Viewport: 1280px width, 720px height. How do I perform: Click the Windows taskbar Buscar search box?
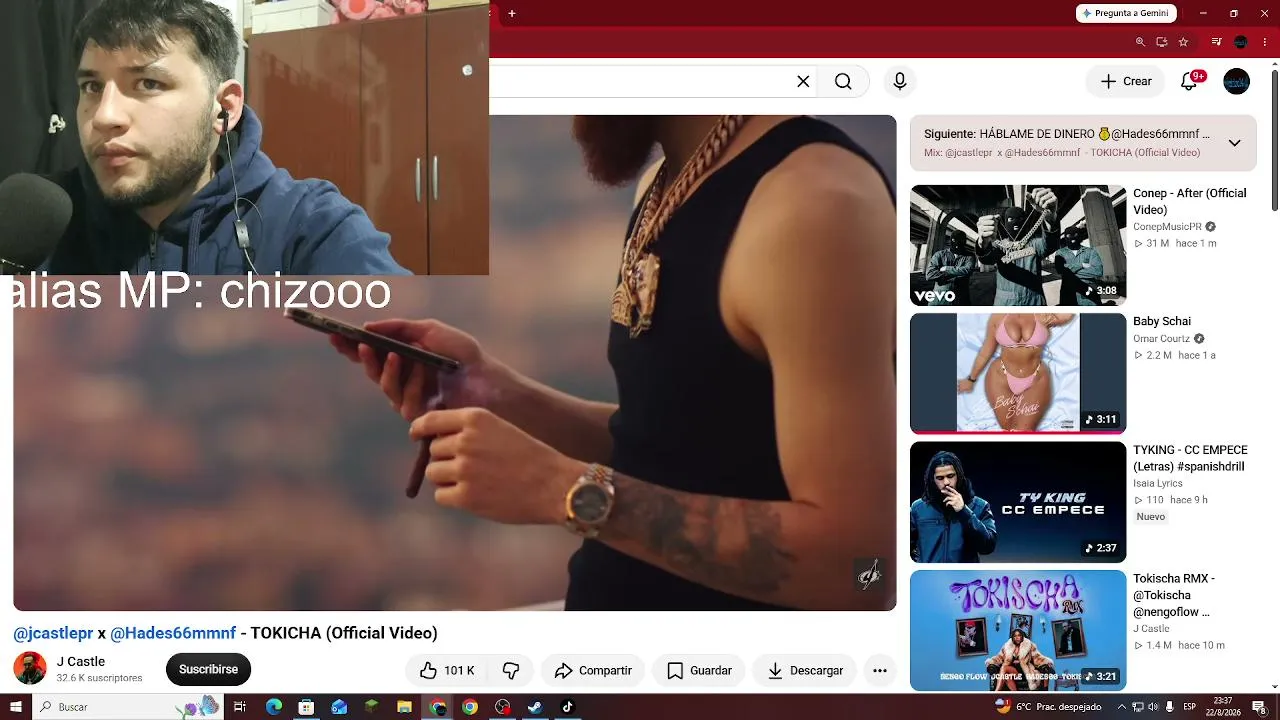point(127,707)
